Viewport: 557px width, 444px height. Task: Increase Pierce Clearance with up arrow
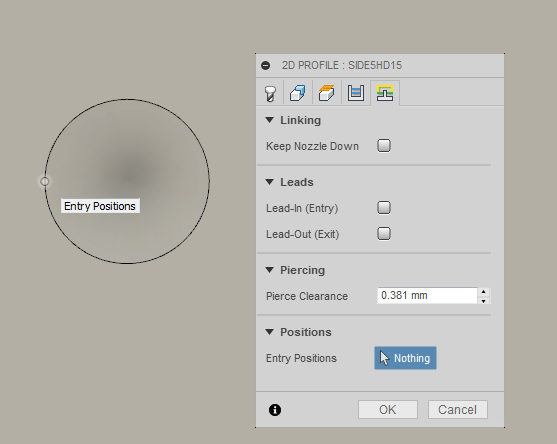coord(483,292)
